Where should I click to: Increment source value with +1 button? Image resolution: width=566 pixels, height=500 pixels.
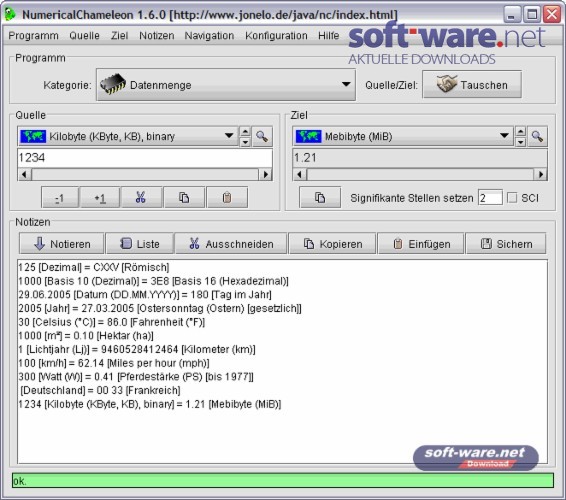100,197
